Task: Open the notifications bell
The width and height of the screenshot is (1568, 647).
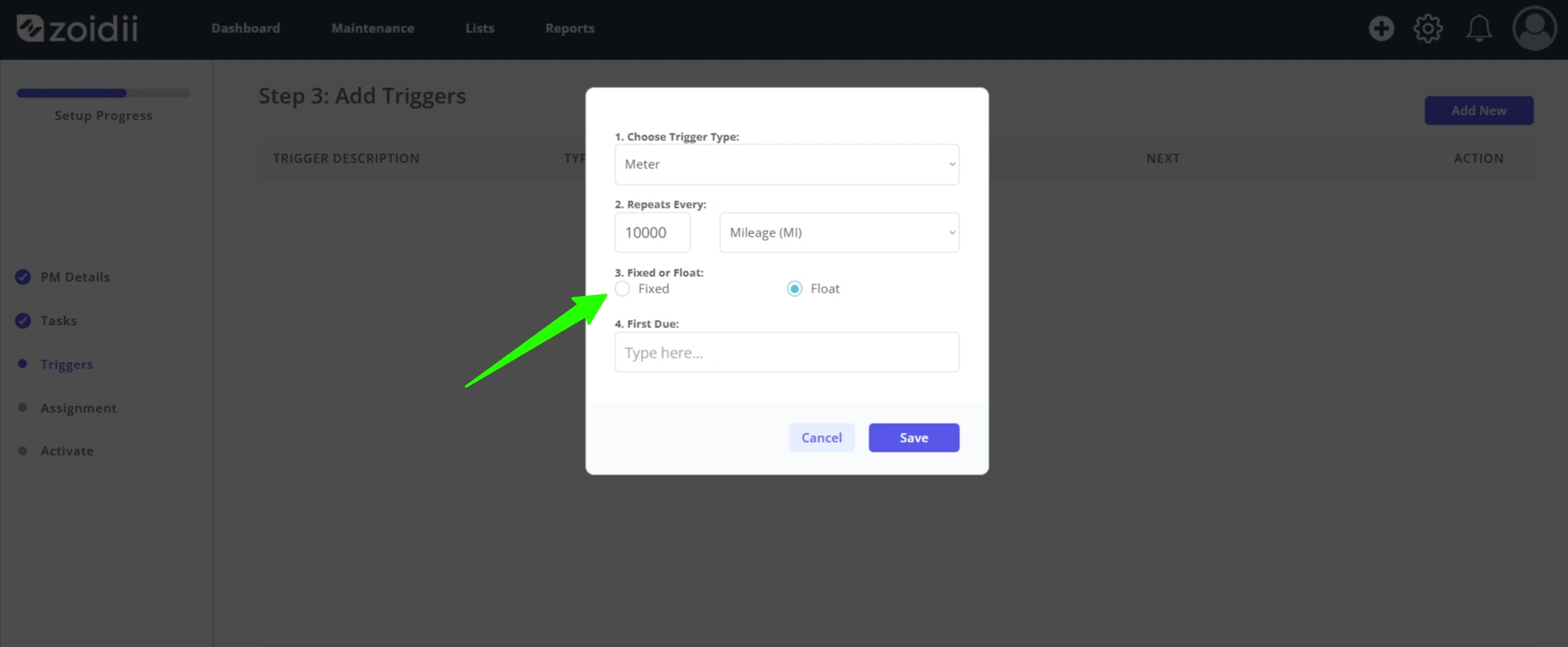Action: 1478,29
